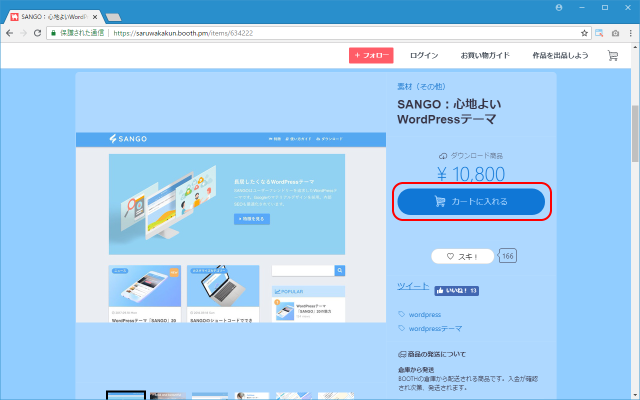Click the URL address bar
The image size is (640, 400).
click(318, 33)
